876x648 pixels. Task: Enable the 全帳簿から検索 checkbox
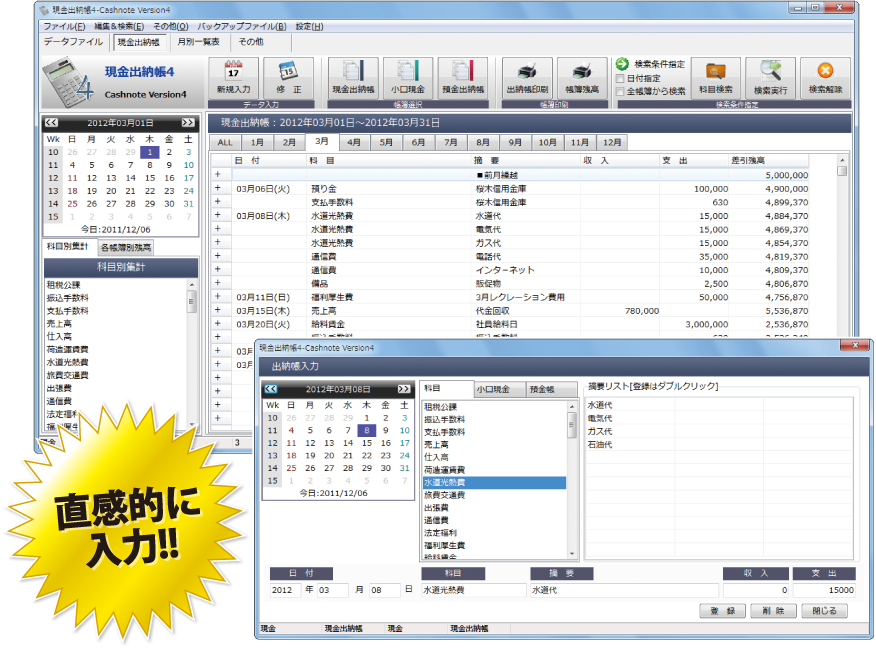621,91
